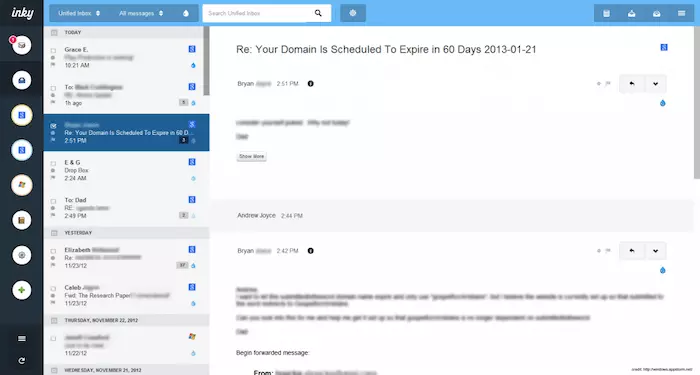
Task: Check the '1h ago' email checkbox
Action: [53, 88]
